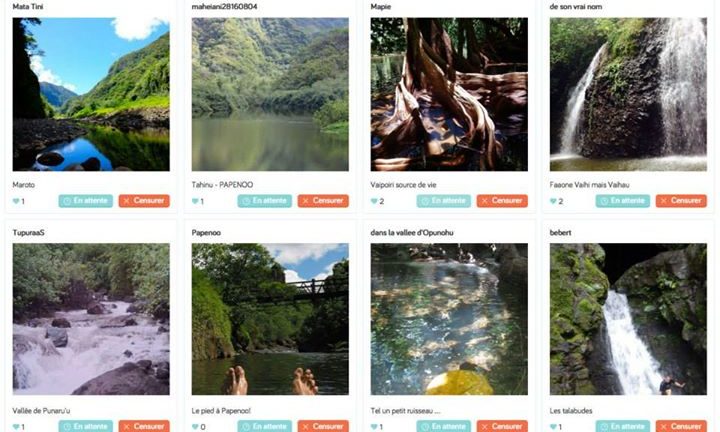This screenshot has height=432, width=720.
Task: Click the heart under Vallée de Punaru'u
Action: pyautogui.click(x=16, y=427)
